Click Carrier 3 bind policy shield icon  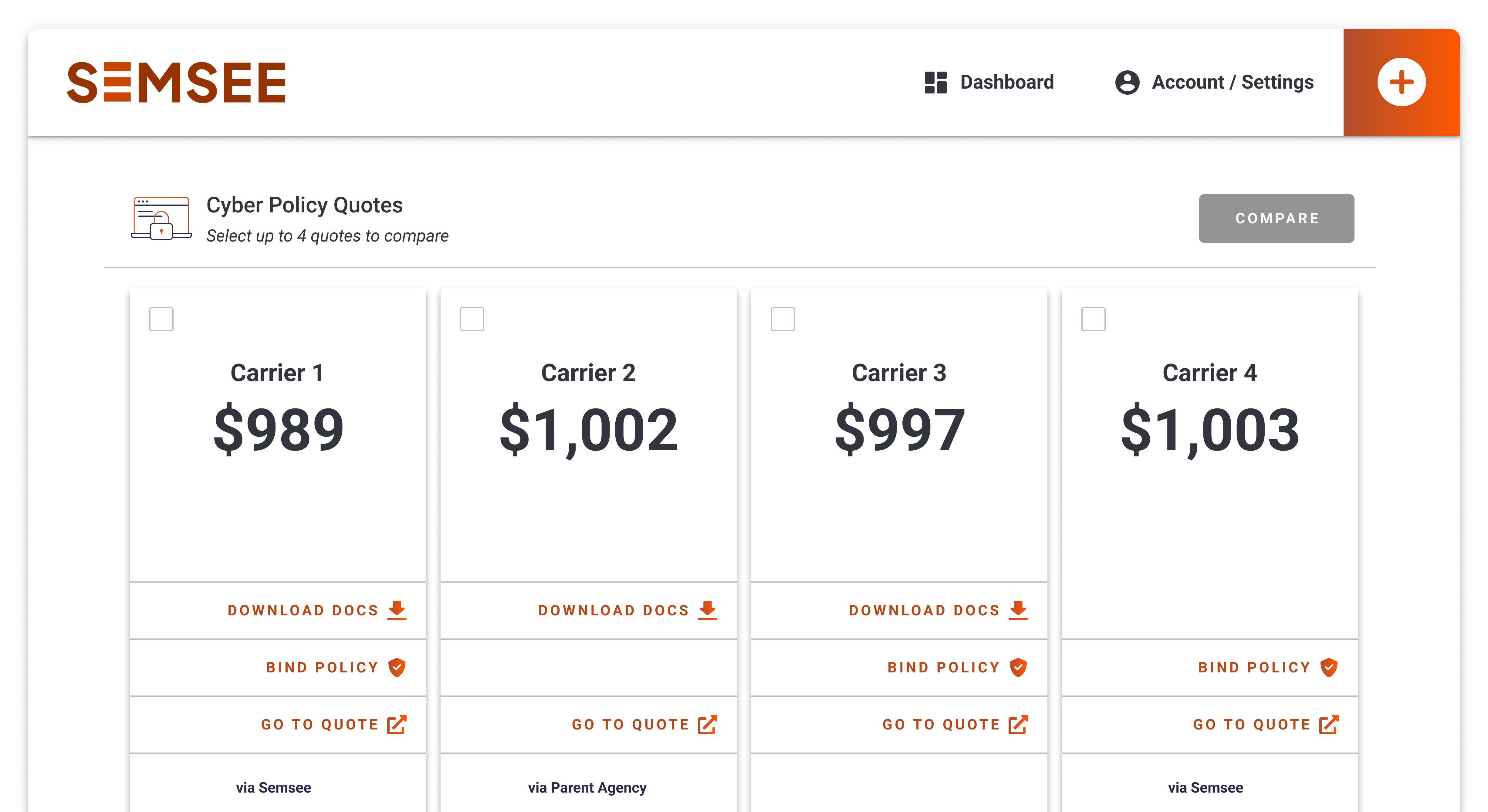click(x=1018, y=667)
